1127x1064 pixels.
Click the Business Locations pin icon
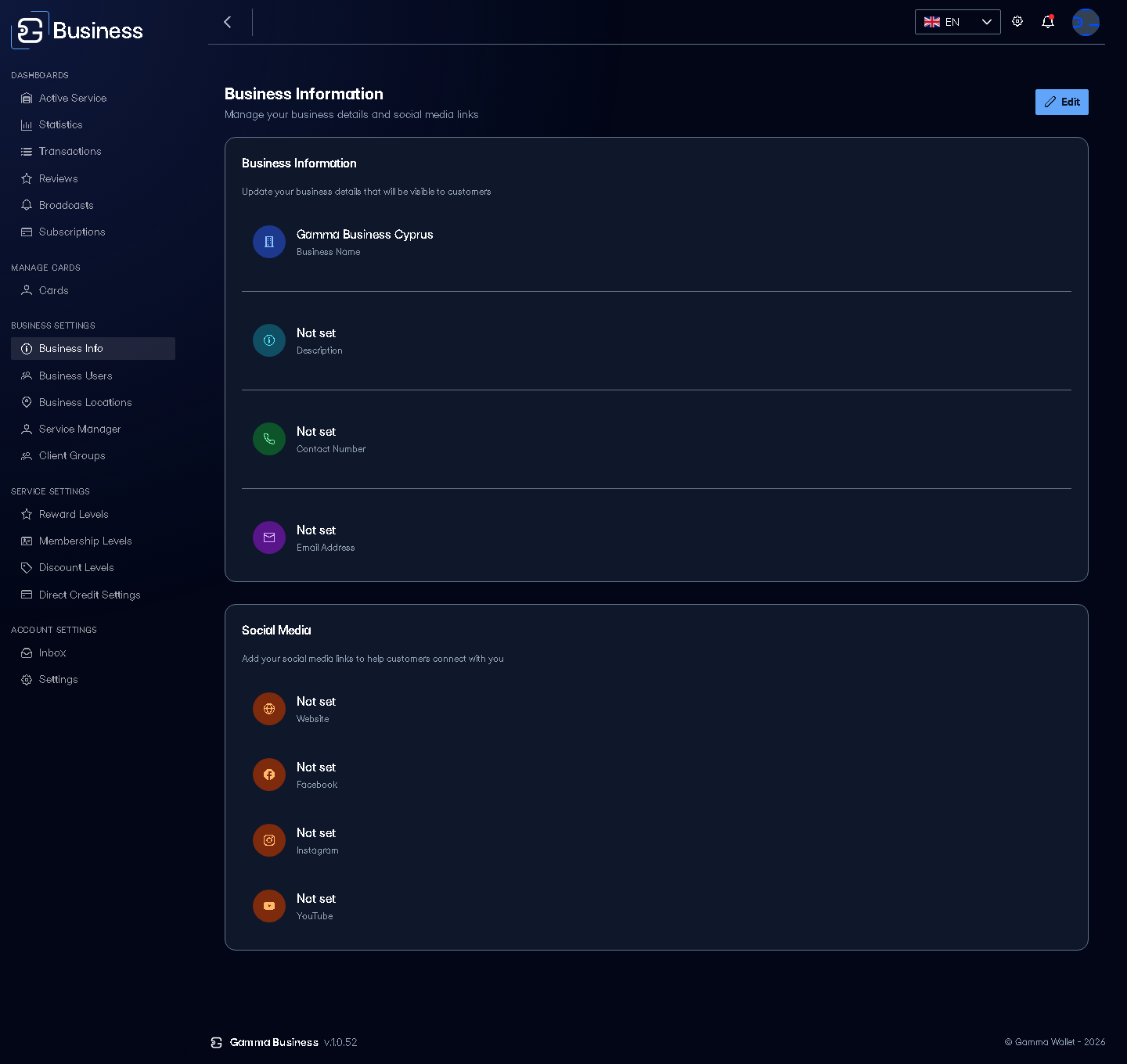coord(27,402)
